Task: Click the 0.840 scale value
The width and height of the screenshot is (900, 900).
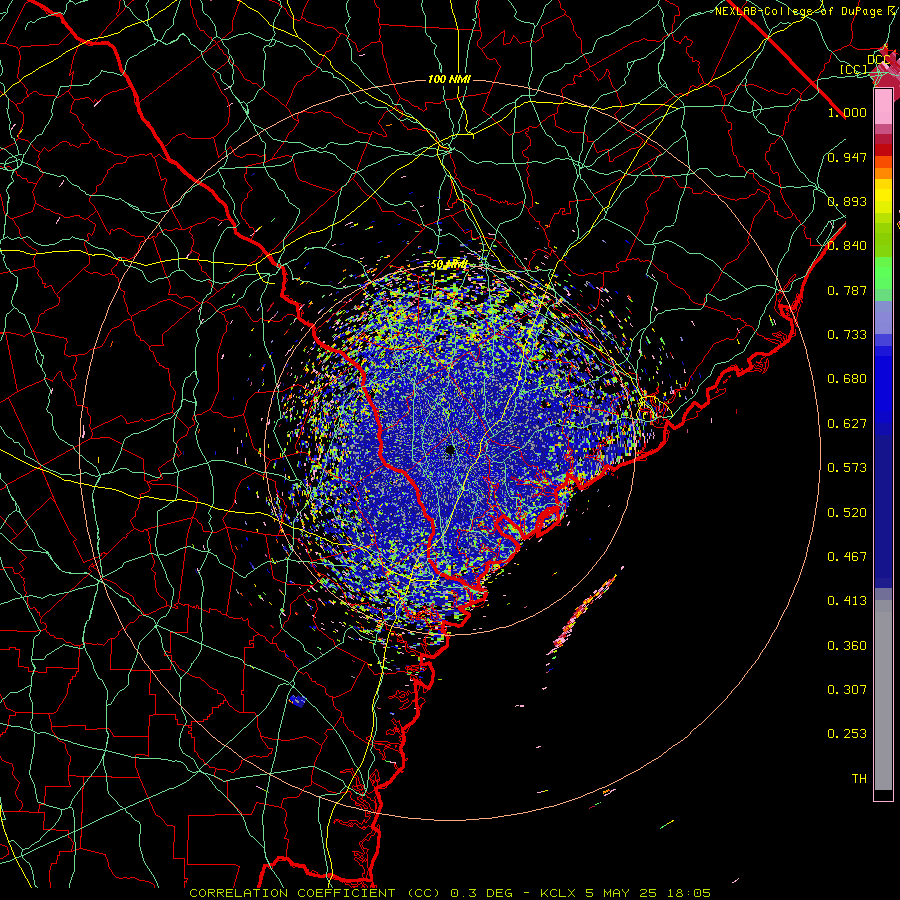Action: pyautogui.click(x=847, y=246)
